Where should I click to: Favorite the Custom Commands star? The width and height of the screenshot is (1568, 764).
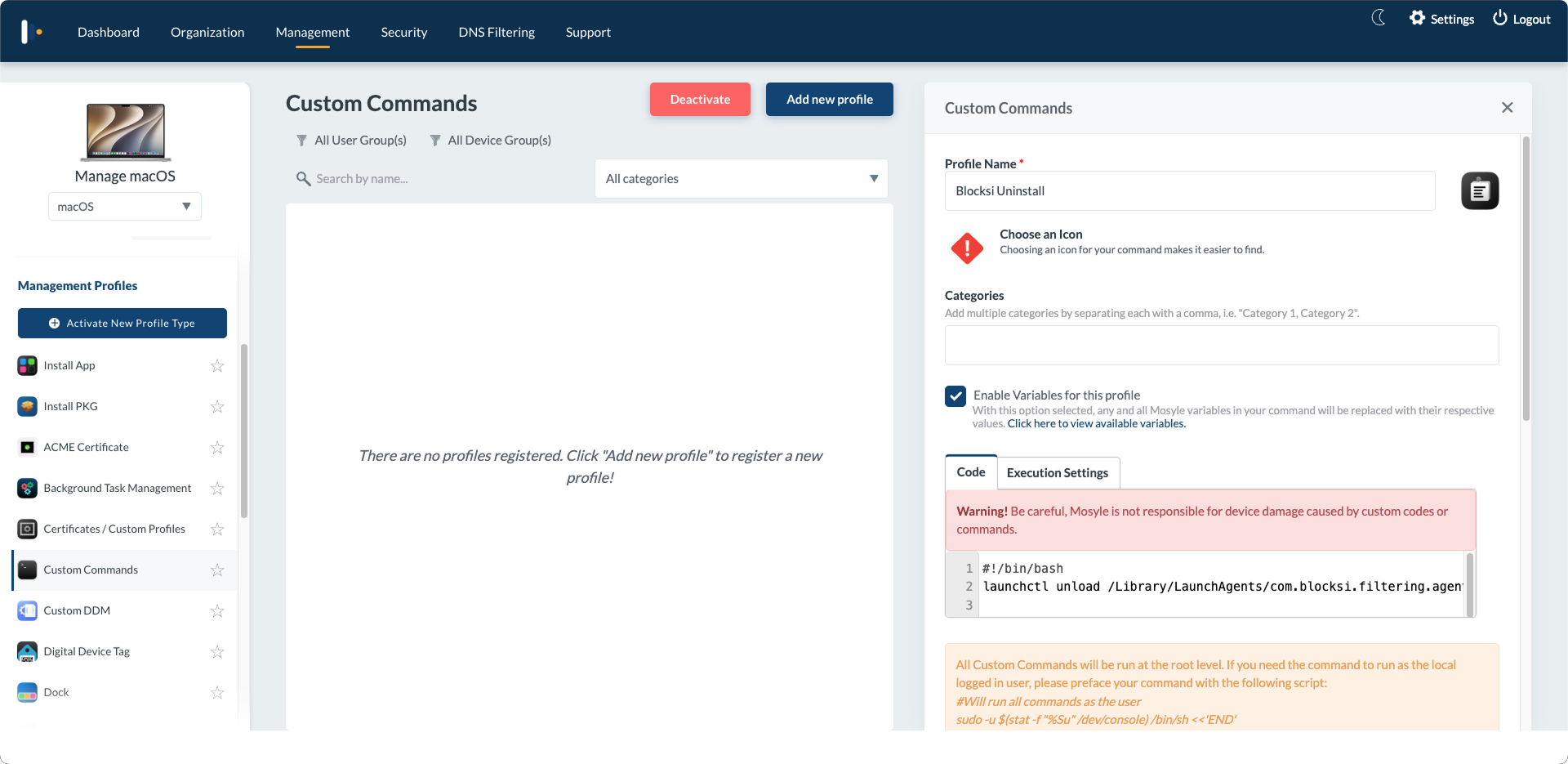(217, 570)
